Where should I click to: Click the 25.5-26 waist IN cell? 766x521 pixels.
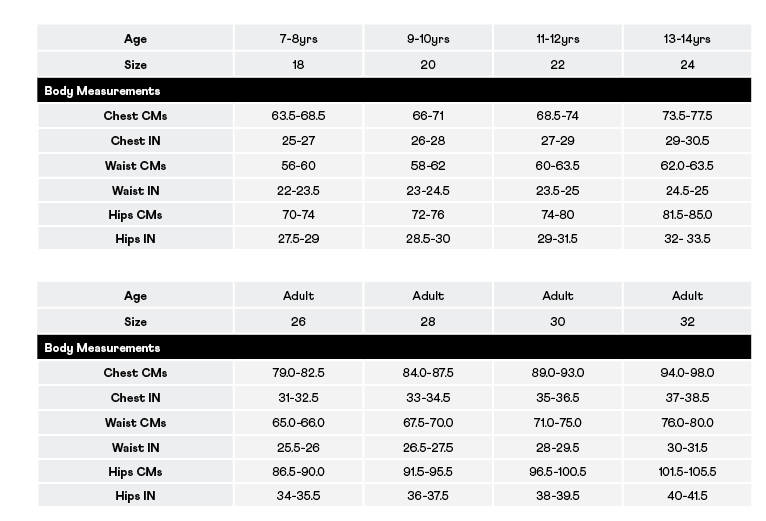pyautogui.click(x=298, y=448)
